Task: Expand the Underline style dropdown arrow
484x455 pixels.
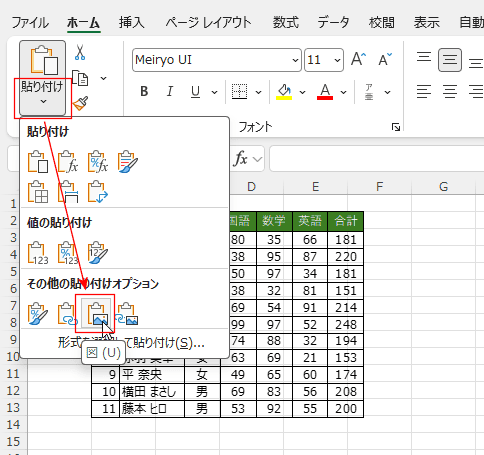Action: (214, 92)
